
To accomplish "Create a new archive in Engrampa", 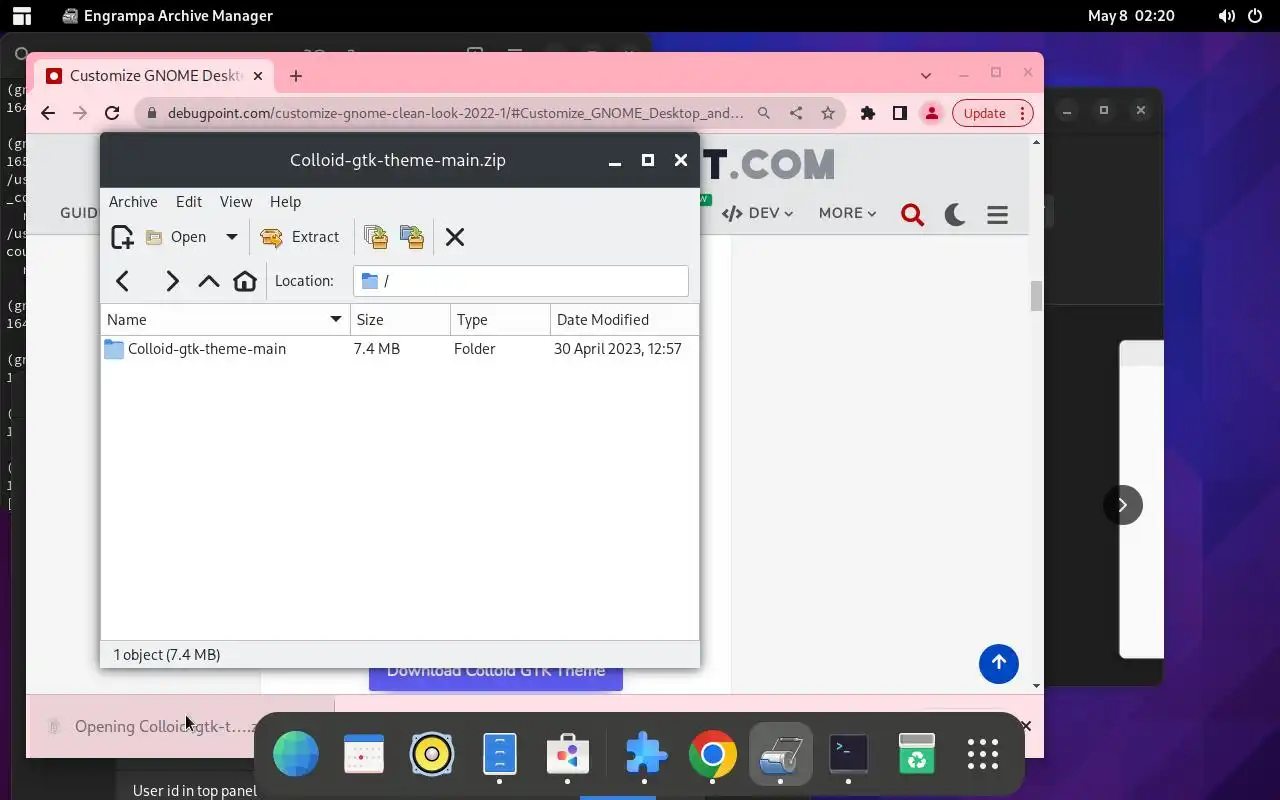I will tap(122, 237).
